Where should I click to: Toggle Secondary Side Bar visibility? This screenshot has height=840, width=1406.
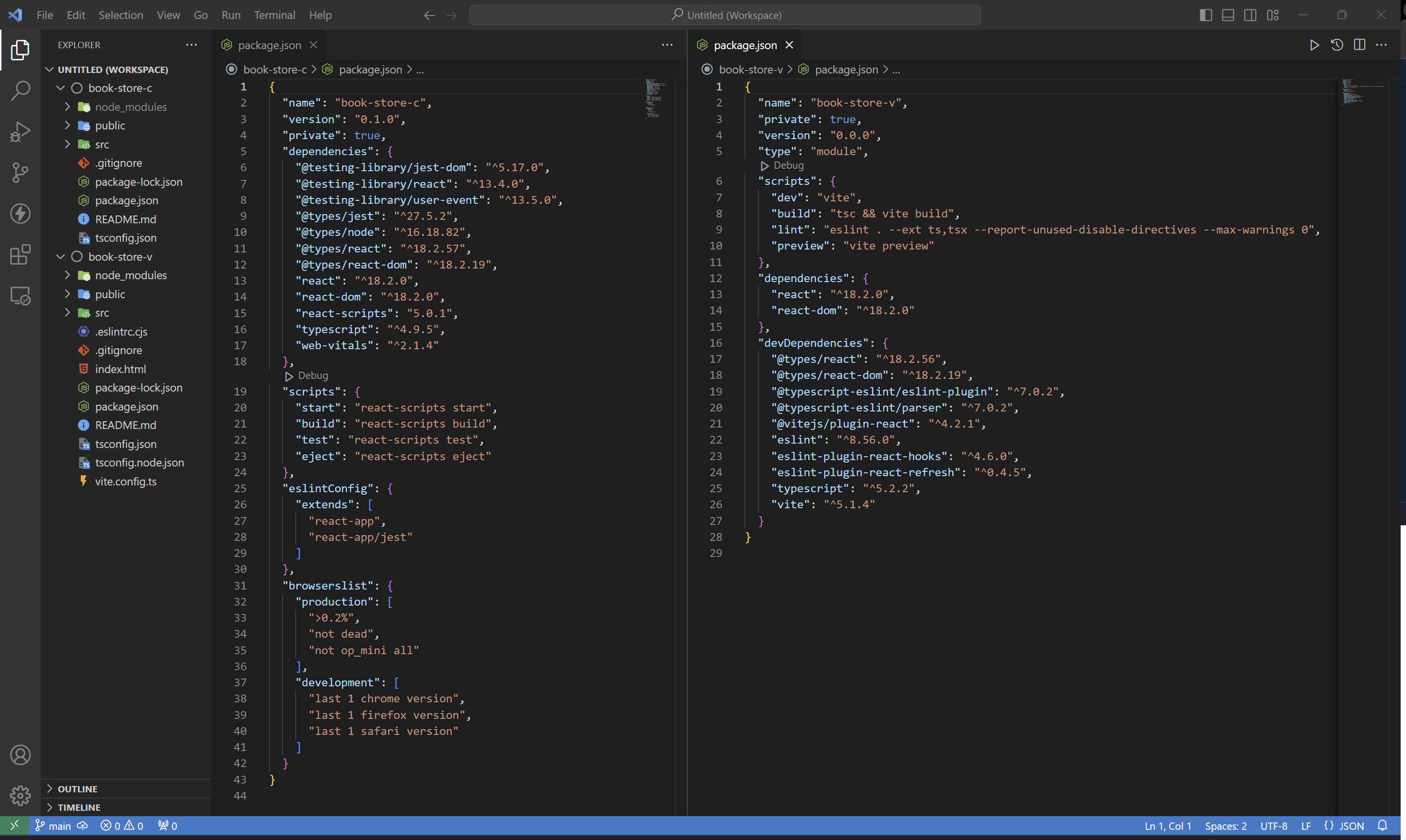pyautogui.click(x=1250, y=15)
